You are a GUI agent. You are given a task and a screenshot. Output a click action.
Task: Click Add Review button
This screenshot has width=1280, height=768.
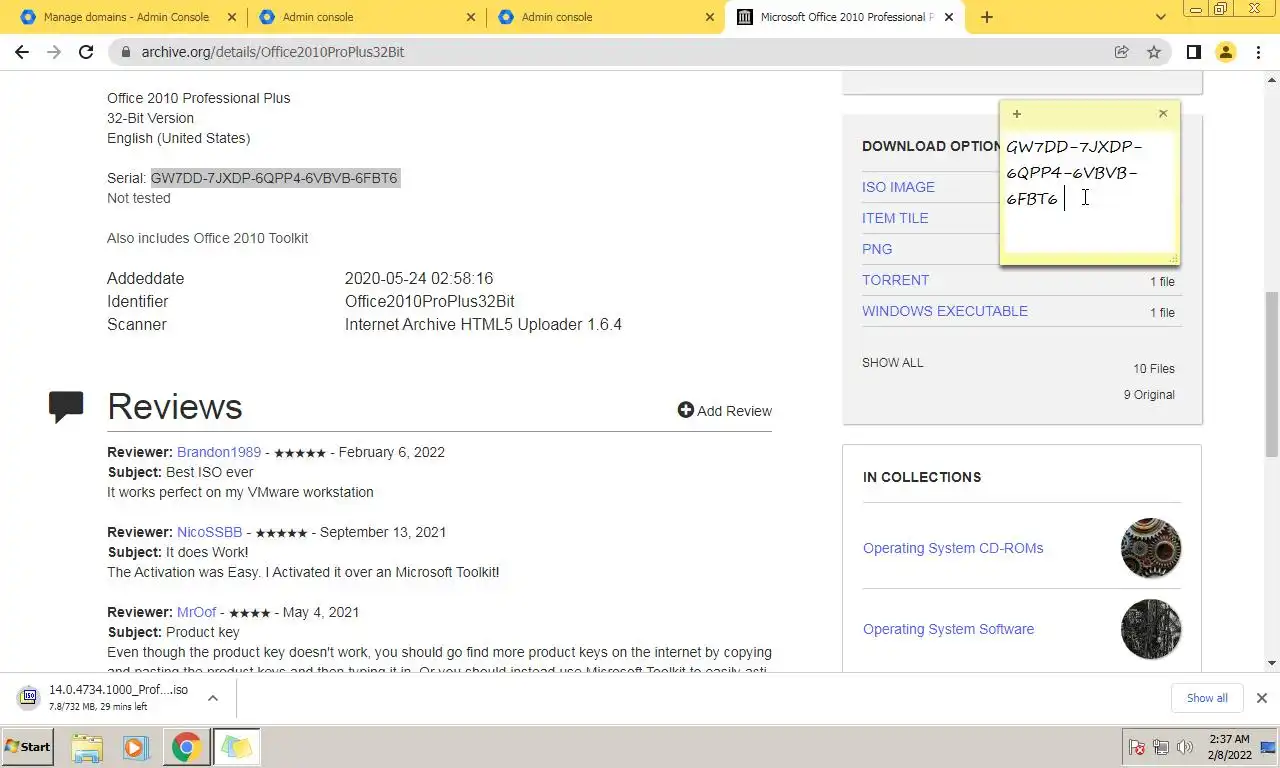(x=724, y=411)
